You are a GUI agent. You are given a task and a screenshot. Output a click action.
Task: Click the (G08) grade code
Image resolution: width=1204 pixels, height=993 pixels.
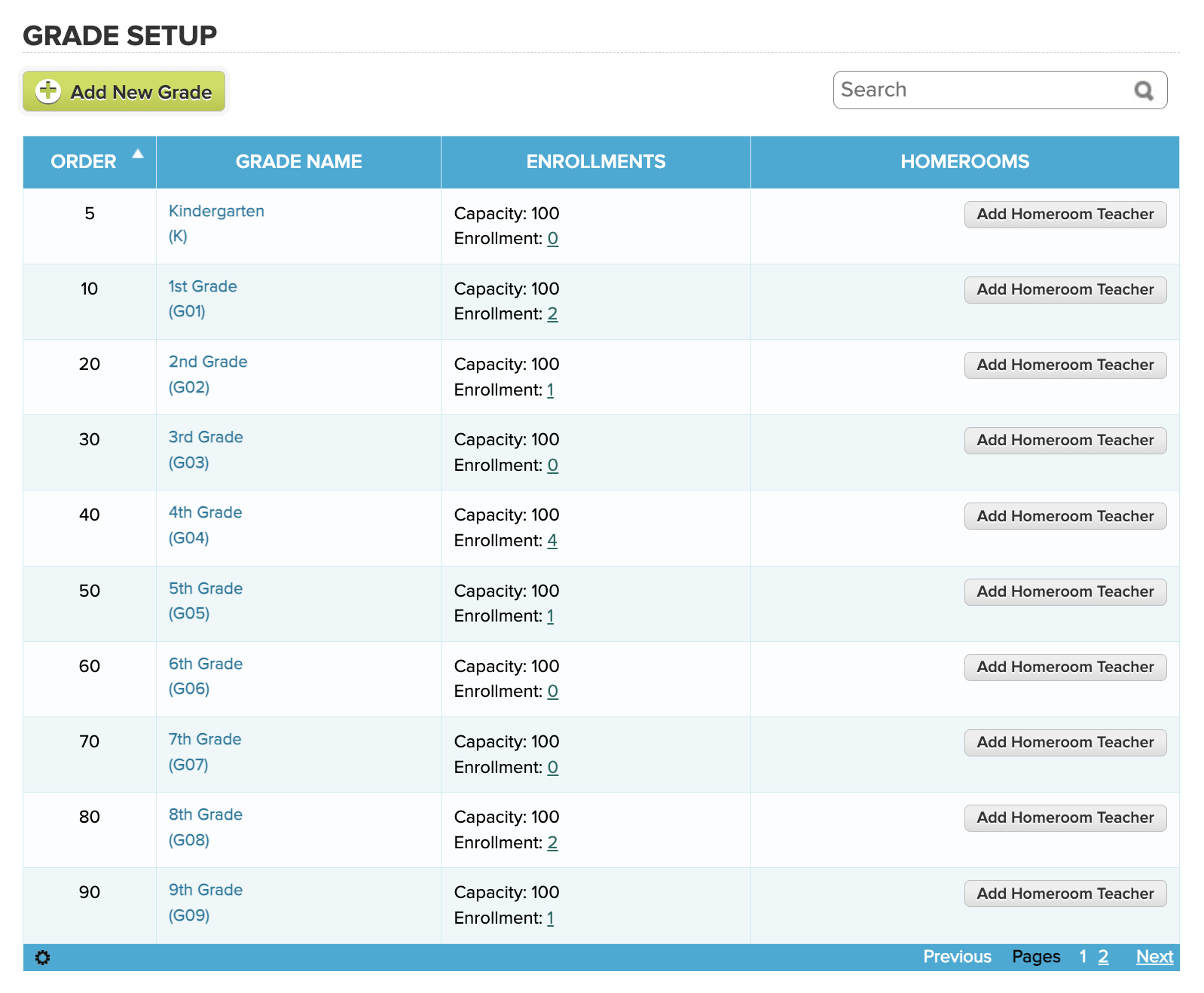189,840
